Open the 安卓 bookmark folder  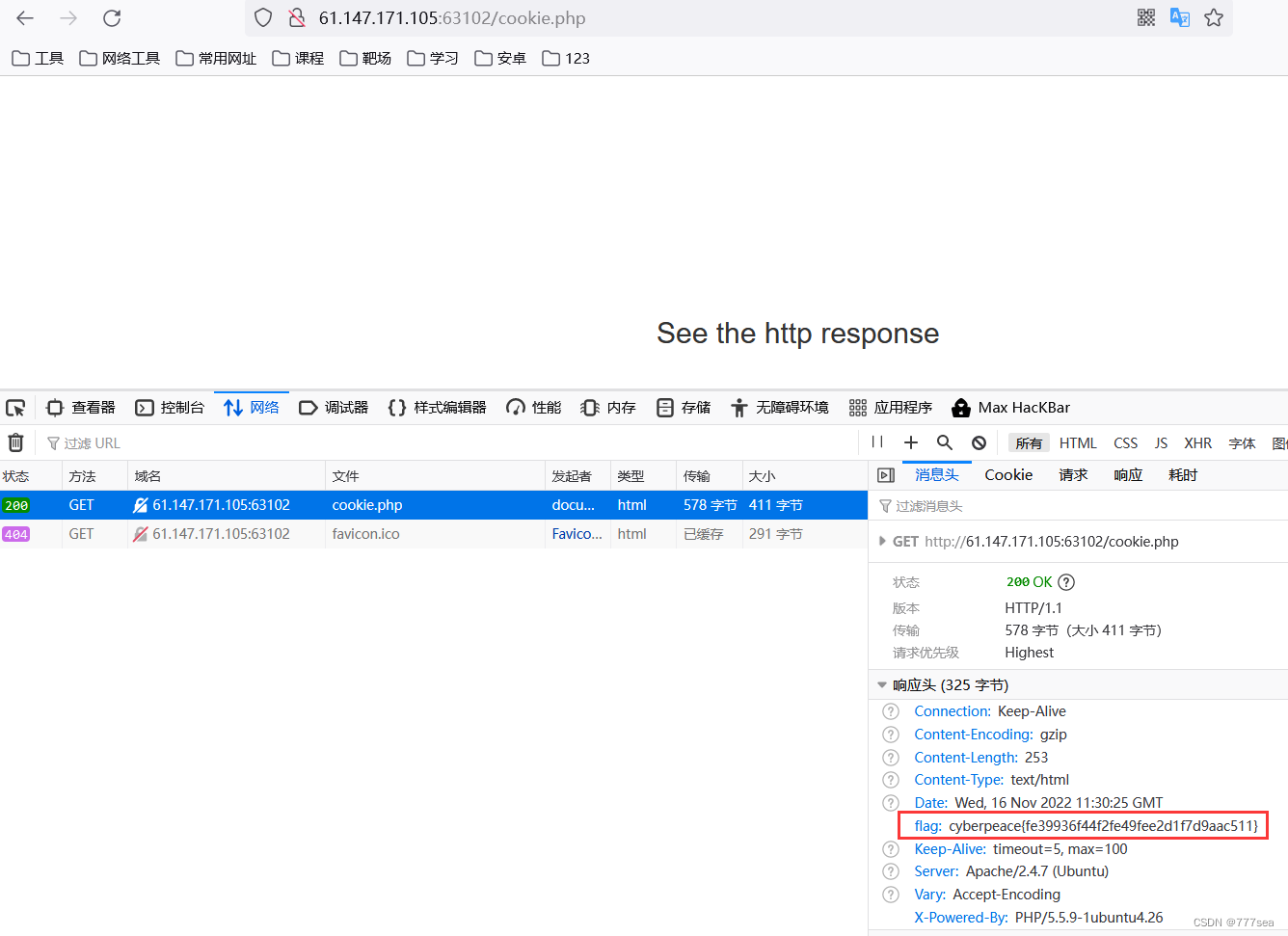click(x=500, y=59)
